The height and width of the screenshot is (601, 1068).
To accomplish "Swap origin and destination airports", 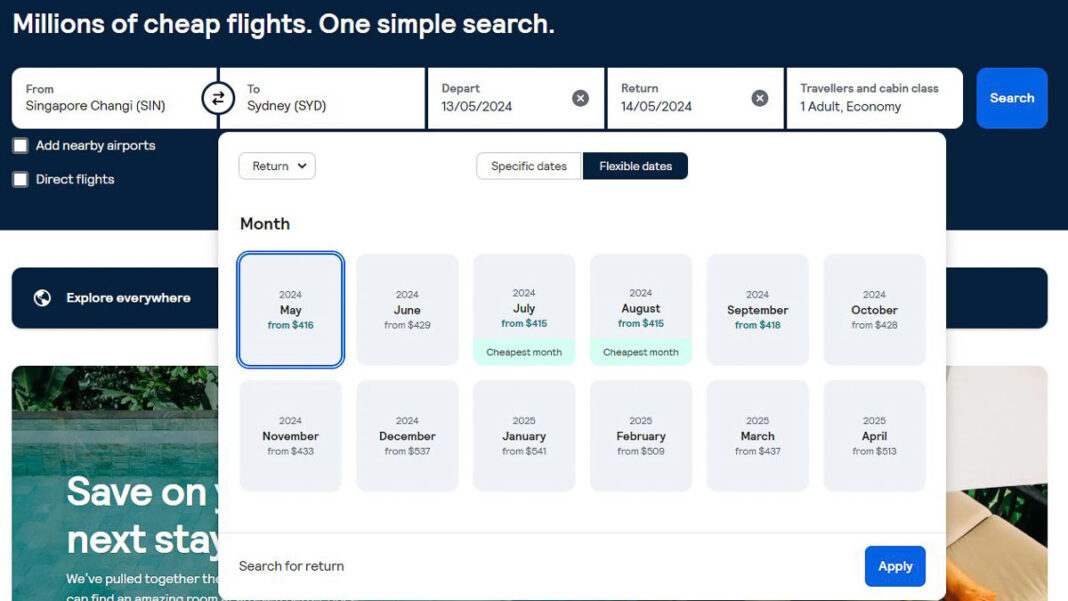I will (218, 97).
